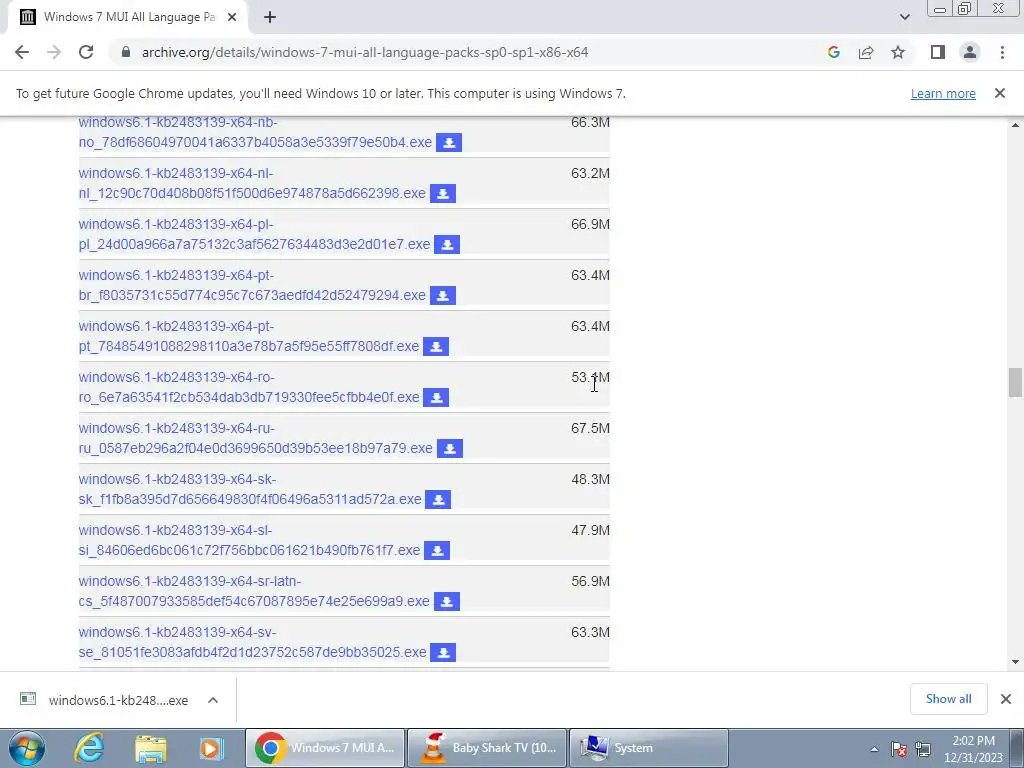Open the ru-ru x64 language pack link
Viewport: 1024px width, 768px height.
click(255, 438)
